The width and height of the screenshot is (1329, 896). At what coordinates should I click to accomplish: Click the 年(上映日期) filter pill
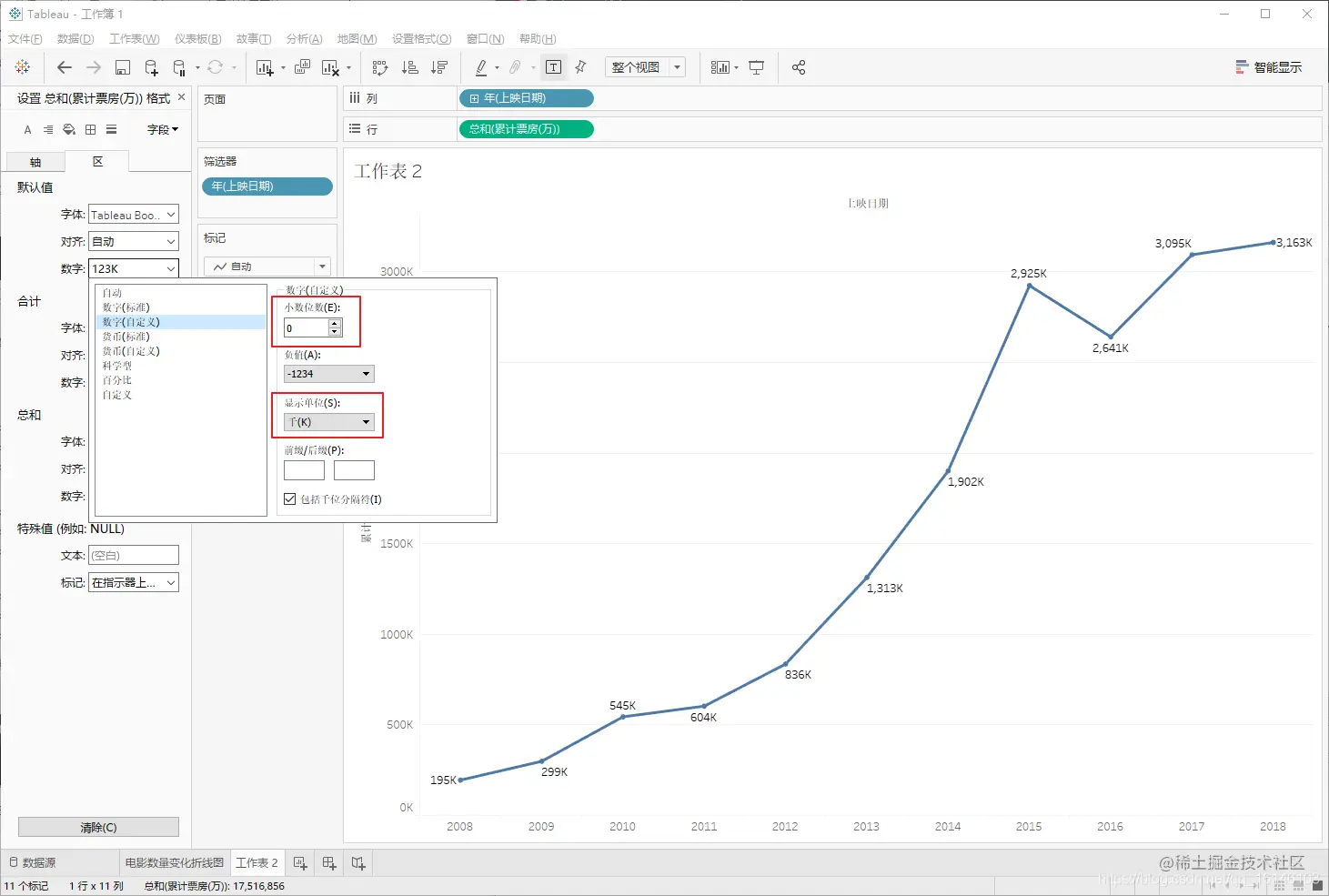(267, 186)
